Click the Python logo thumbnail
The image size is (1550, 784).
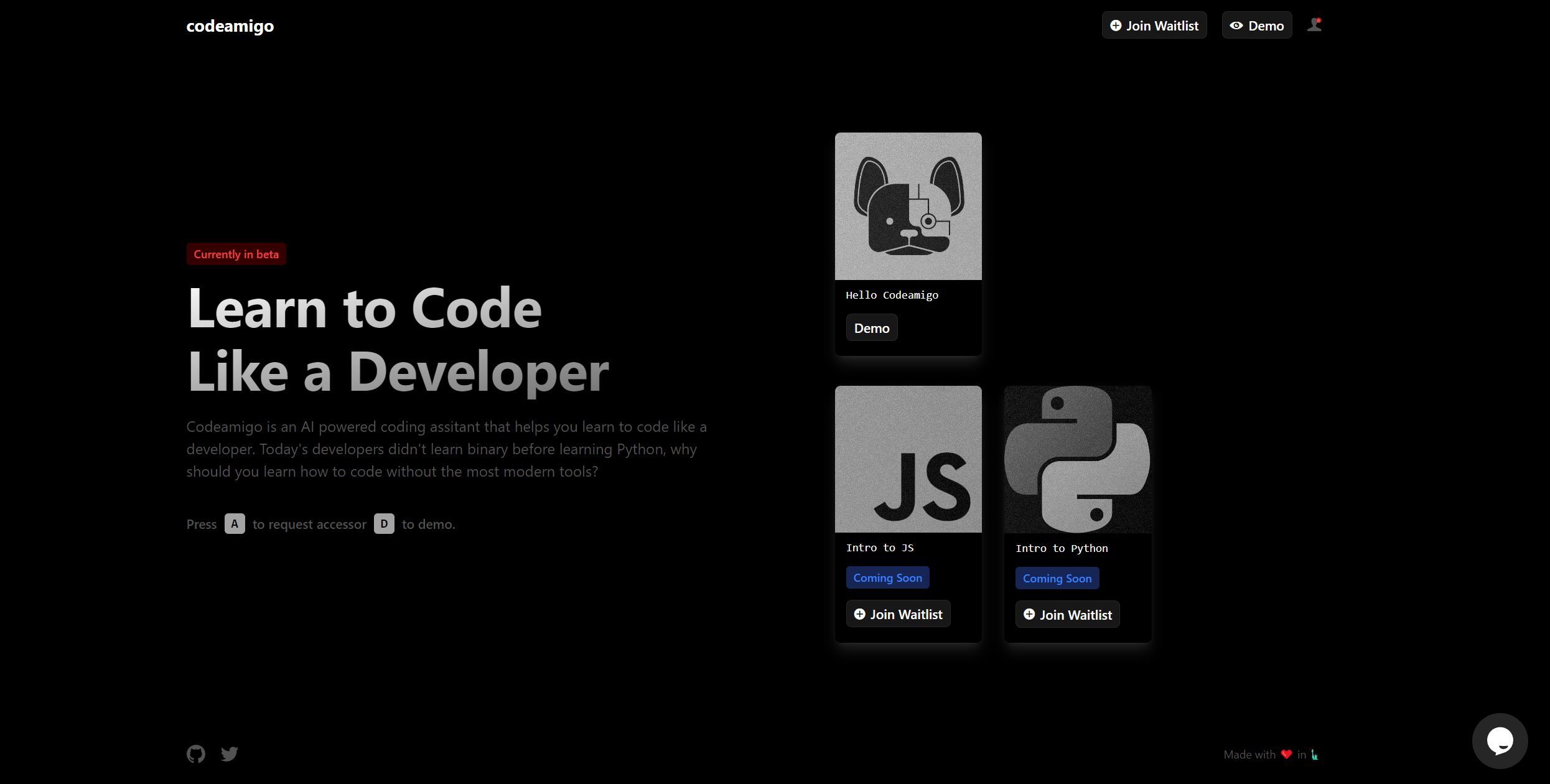1077,459
